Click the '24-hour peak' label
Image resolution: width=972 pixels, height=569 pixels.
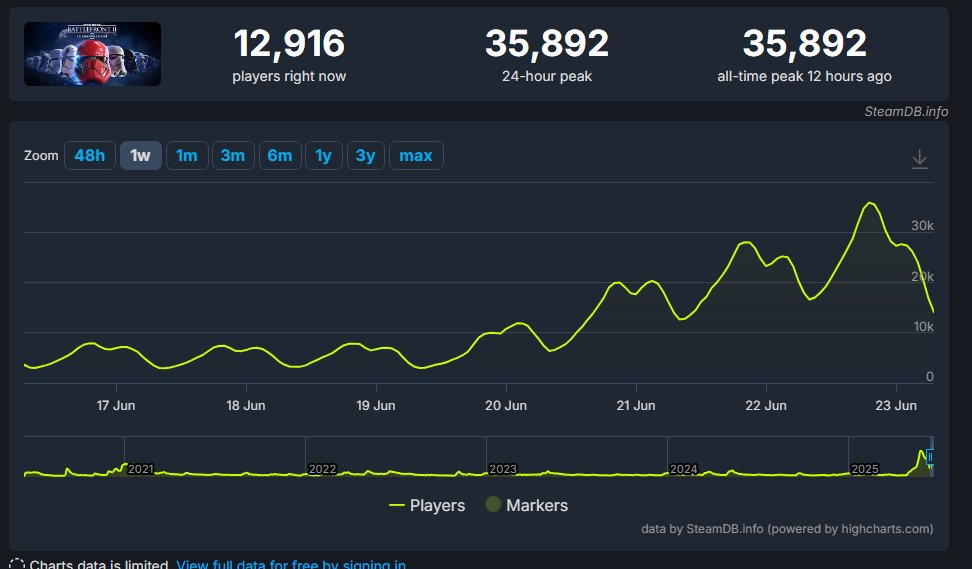547,76
